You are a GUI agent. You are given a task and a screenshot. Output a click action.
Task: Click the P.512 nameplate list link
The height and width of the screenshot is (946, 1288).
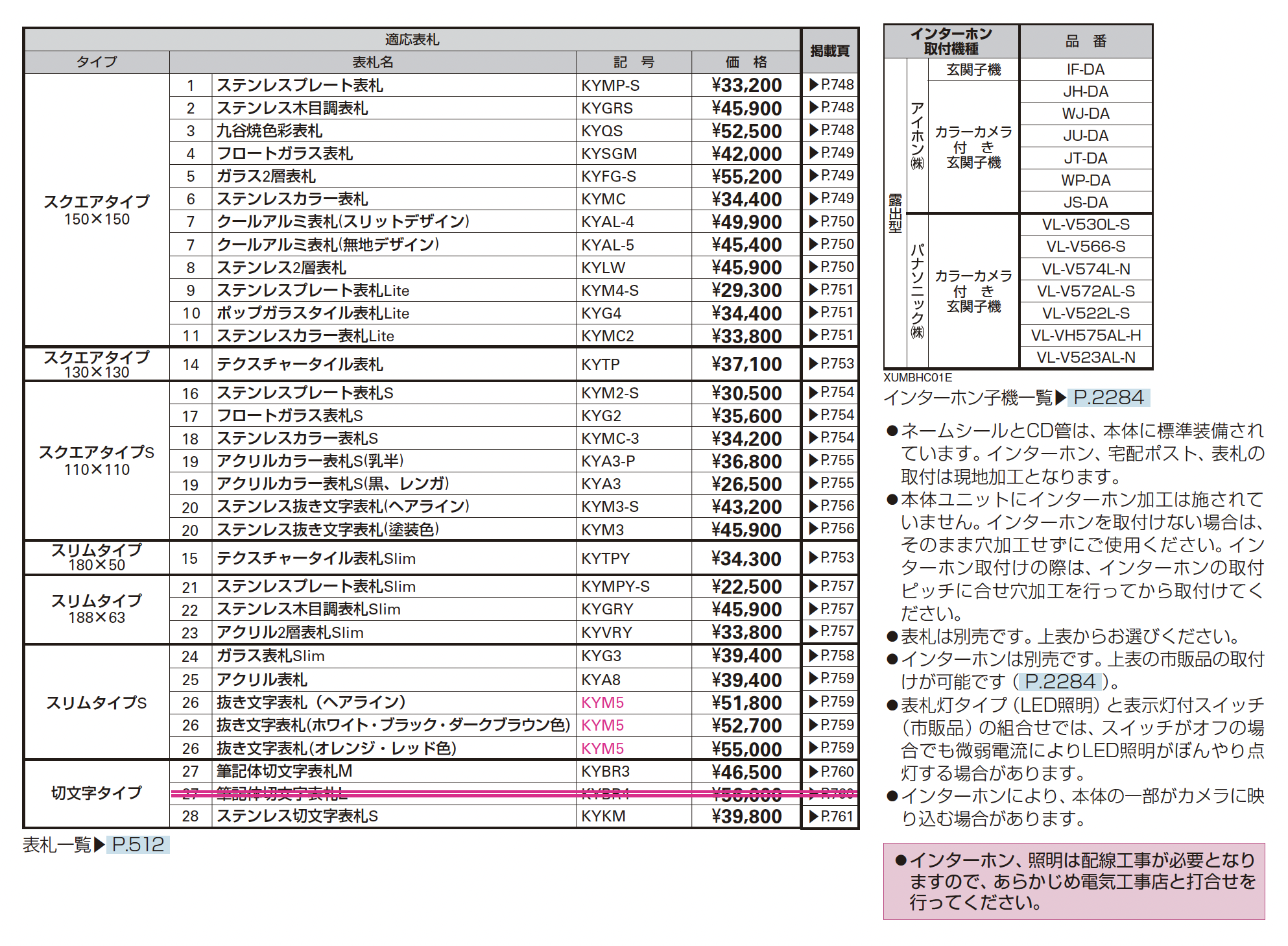click(138, 845)
